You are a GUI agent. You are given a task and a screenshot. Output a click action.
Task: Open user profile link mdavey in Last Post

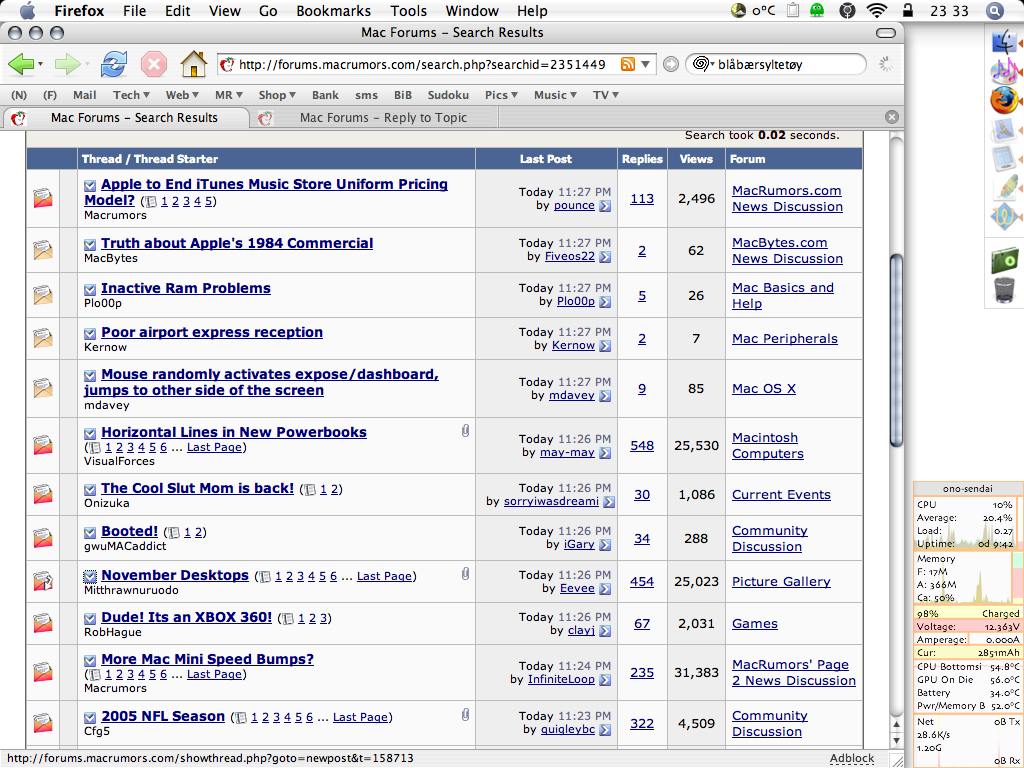(571, 395)
